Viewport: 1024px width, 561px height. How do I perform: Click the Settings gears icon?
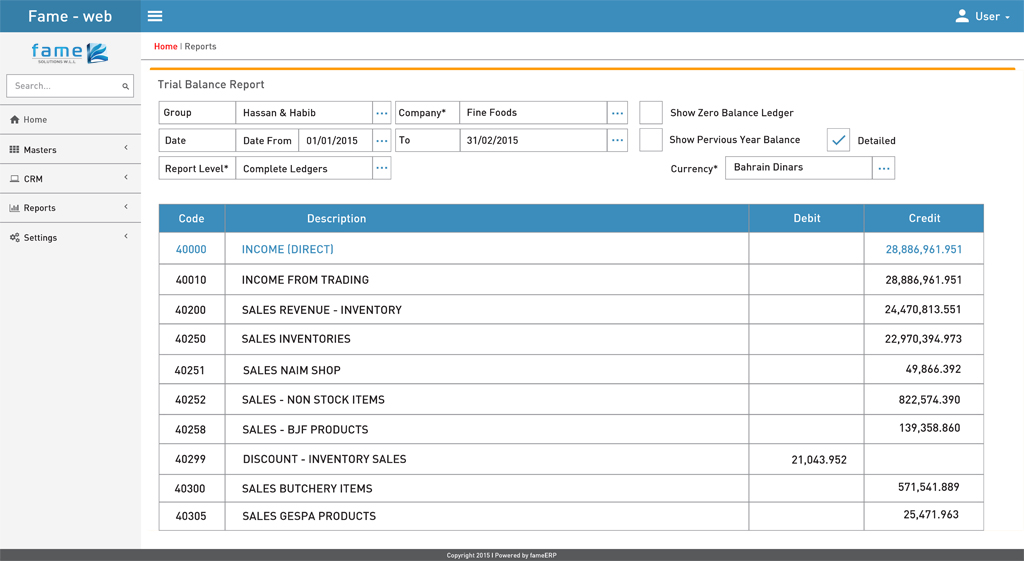pos(14,237)
